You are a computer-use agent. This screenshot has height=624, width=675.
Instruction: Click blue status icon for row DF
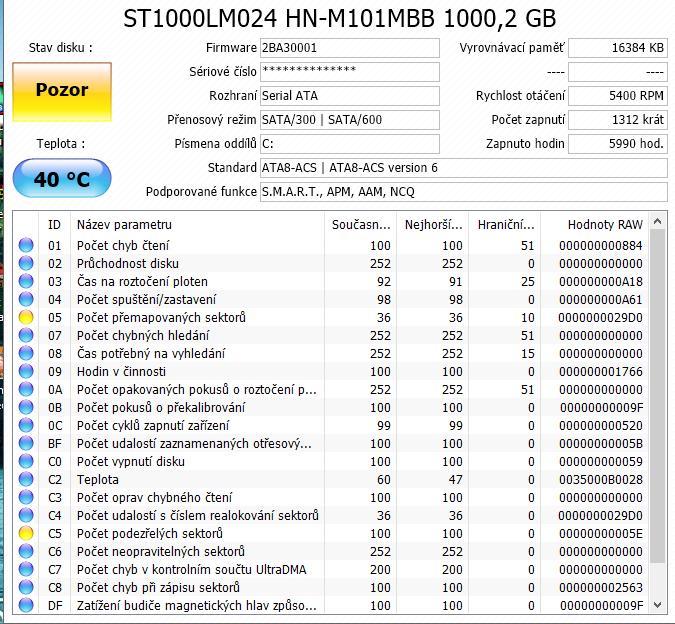(x=26, y=605)
